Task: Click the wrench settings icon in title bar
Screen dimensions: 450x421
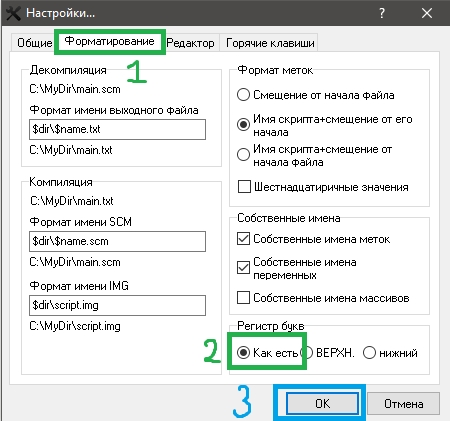Action: coord(13,13)
